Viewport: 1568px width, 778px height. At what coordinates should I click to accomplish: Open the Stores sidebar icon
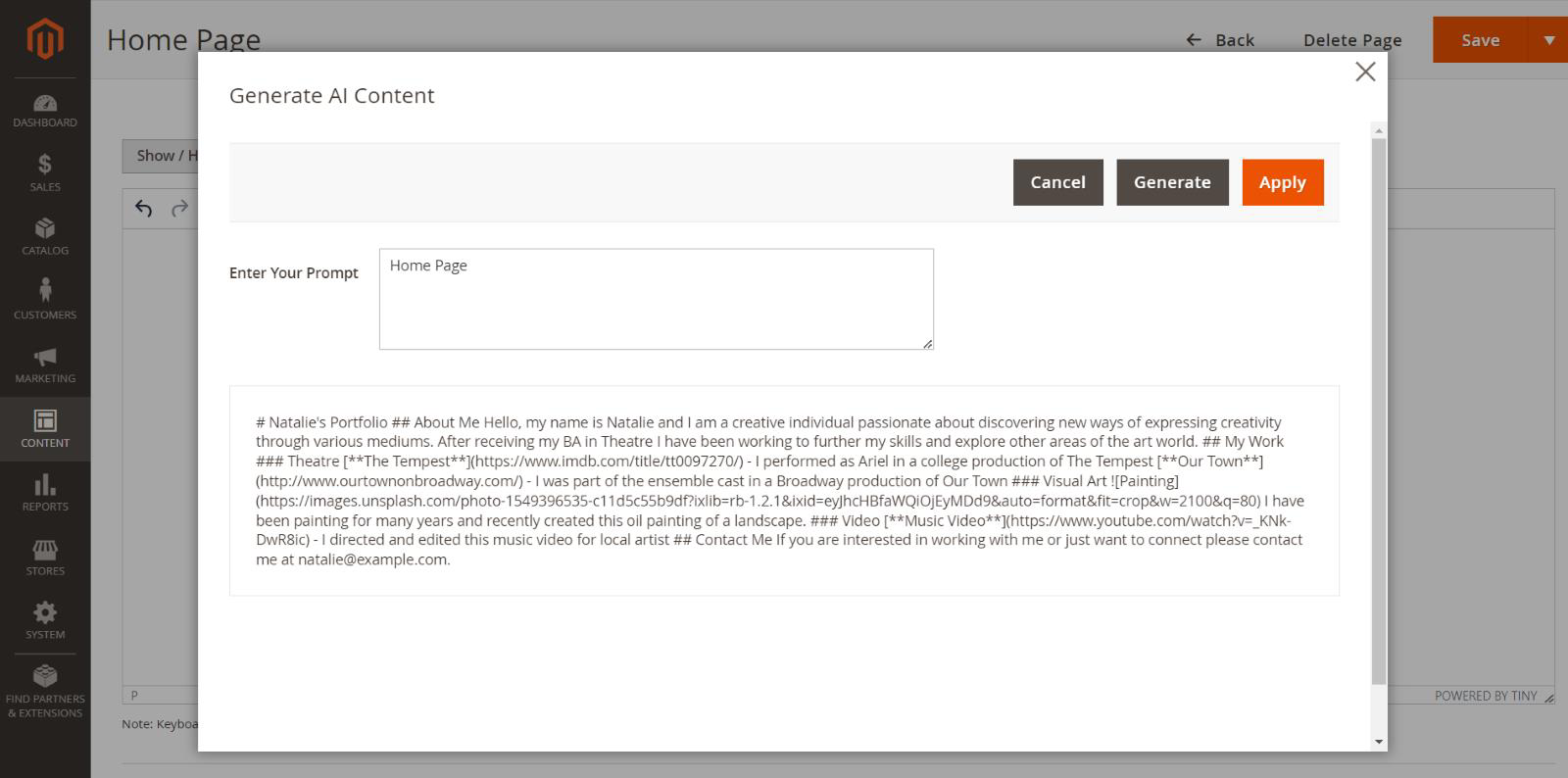point(45,557)
